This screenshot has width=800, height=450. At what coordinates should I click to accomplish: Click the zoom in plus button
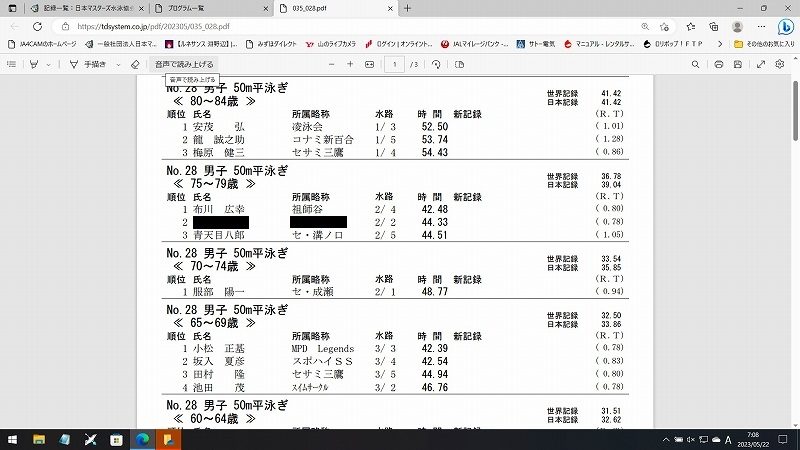tap(350, 64)
